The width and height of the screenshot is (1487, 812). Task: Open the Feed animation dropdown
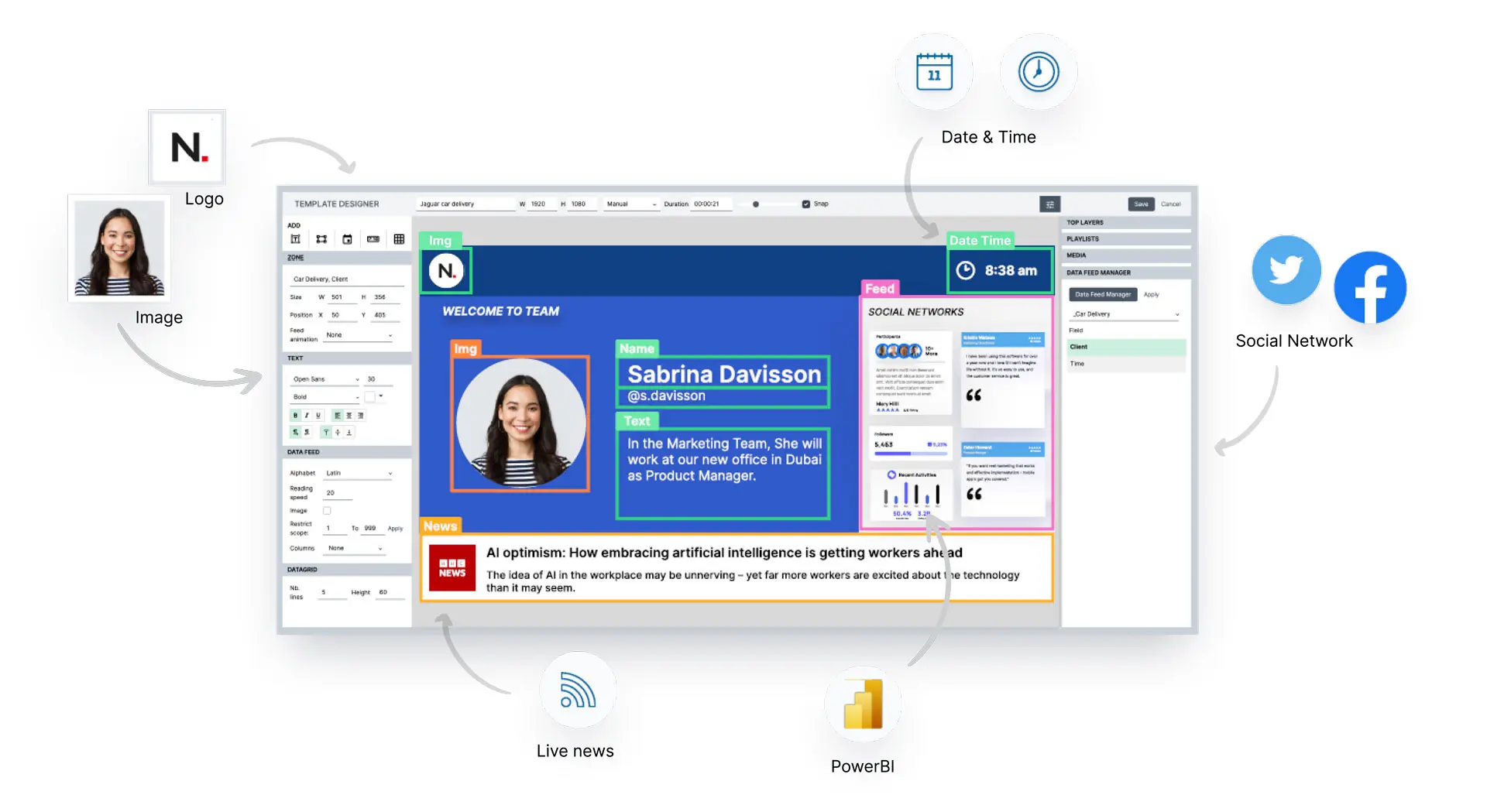click(x=359, y=335)
